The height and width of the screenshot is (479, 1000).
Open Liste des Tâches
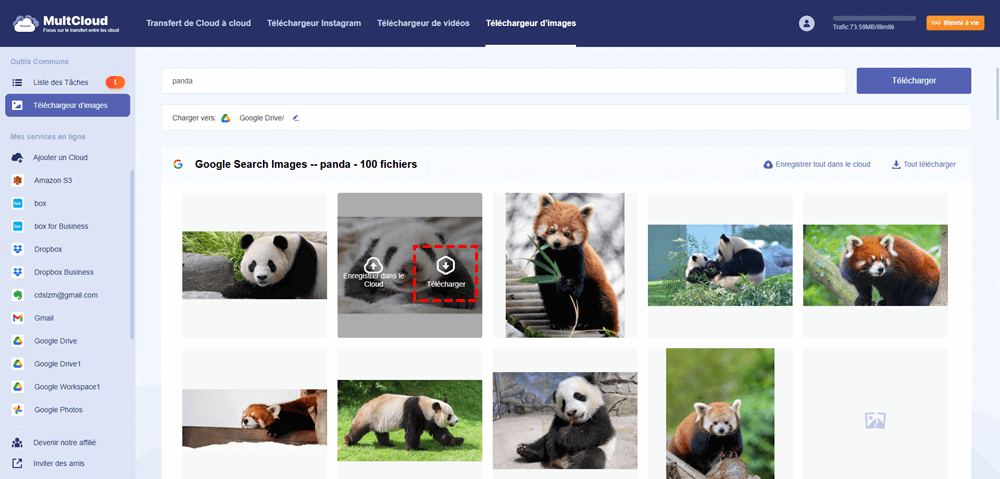tap(60, 82)
